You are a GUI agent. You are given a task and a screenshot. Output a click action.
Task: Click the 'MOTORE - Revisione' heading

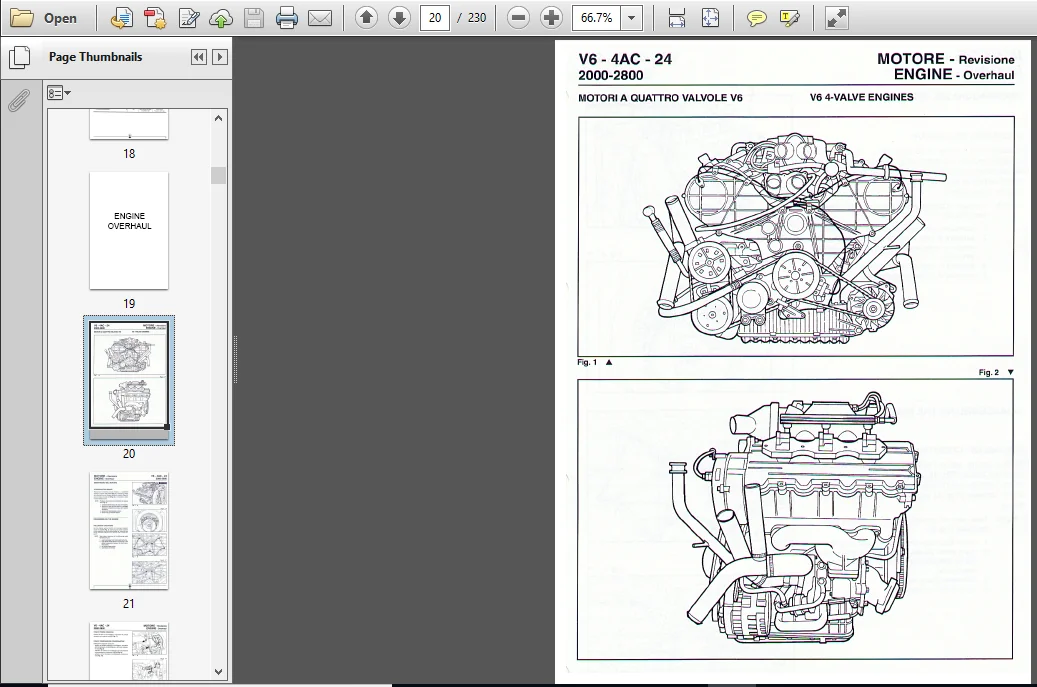pos(946,59)
